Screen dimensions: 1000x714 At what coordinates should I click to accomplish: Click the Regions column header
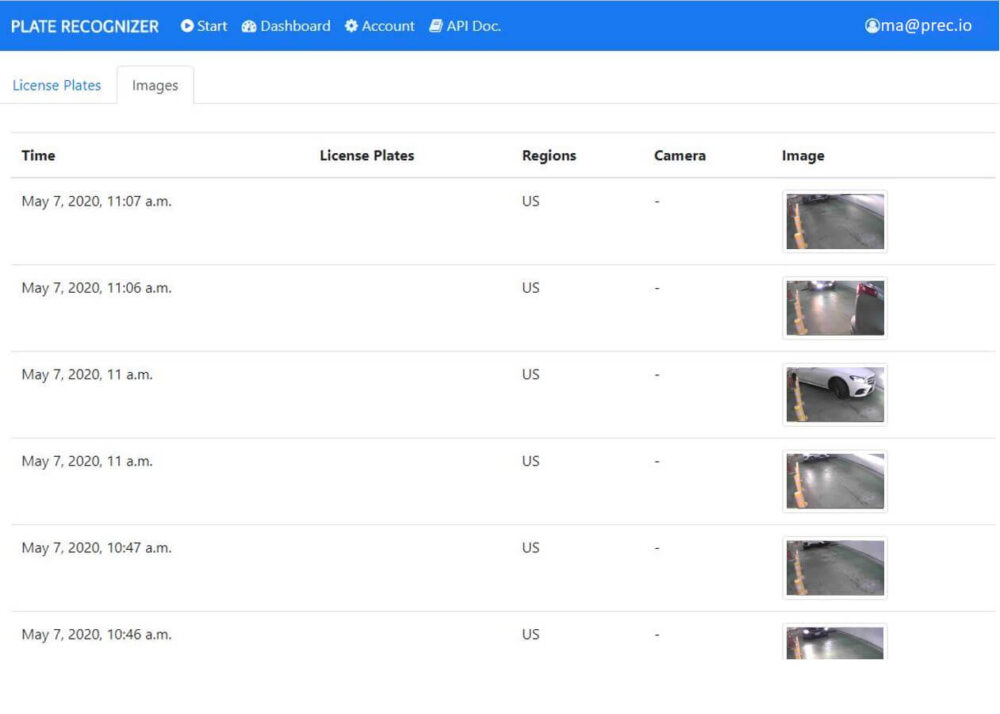[548, 156]
